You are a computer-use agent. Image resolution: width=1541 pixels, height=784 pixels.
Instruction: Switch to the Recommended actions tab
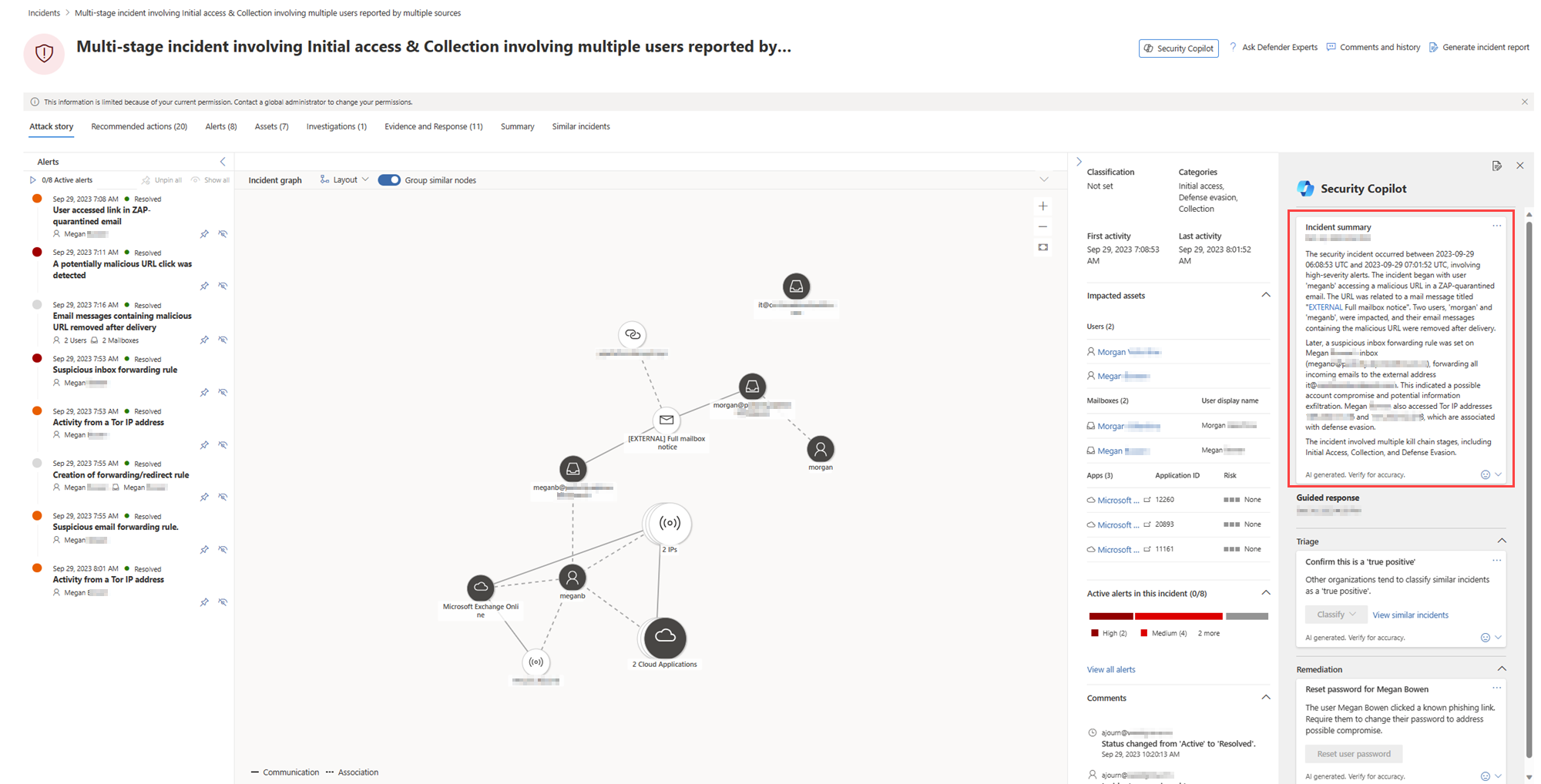[139, 127]
